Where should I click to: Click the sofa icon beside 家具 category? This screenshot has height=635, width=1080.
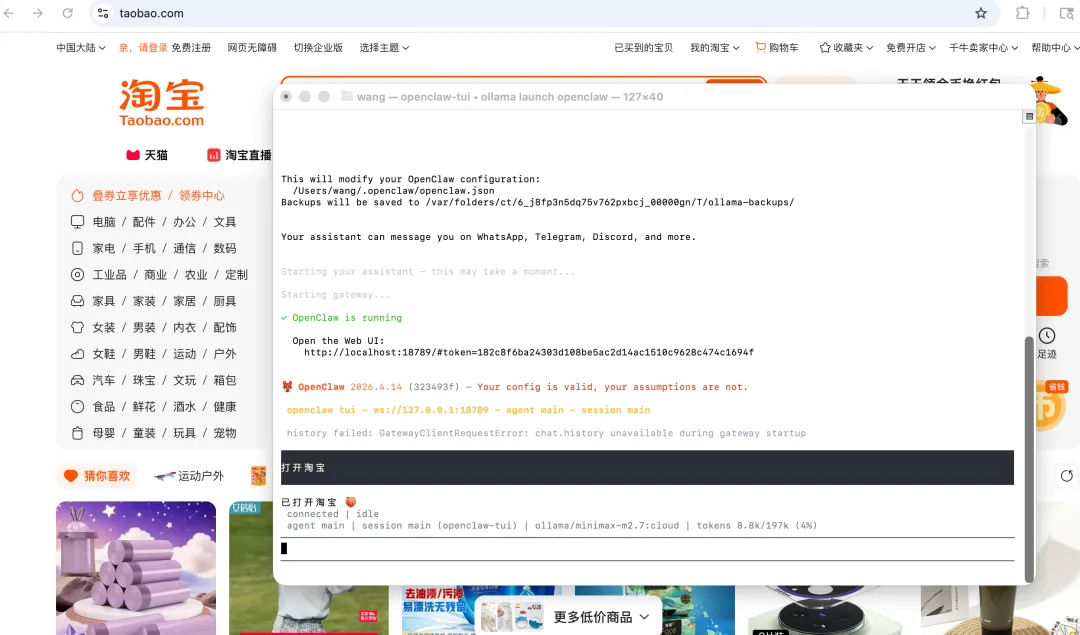coord(77,301)
